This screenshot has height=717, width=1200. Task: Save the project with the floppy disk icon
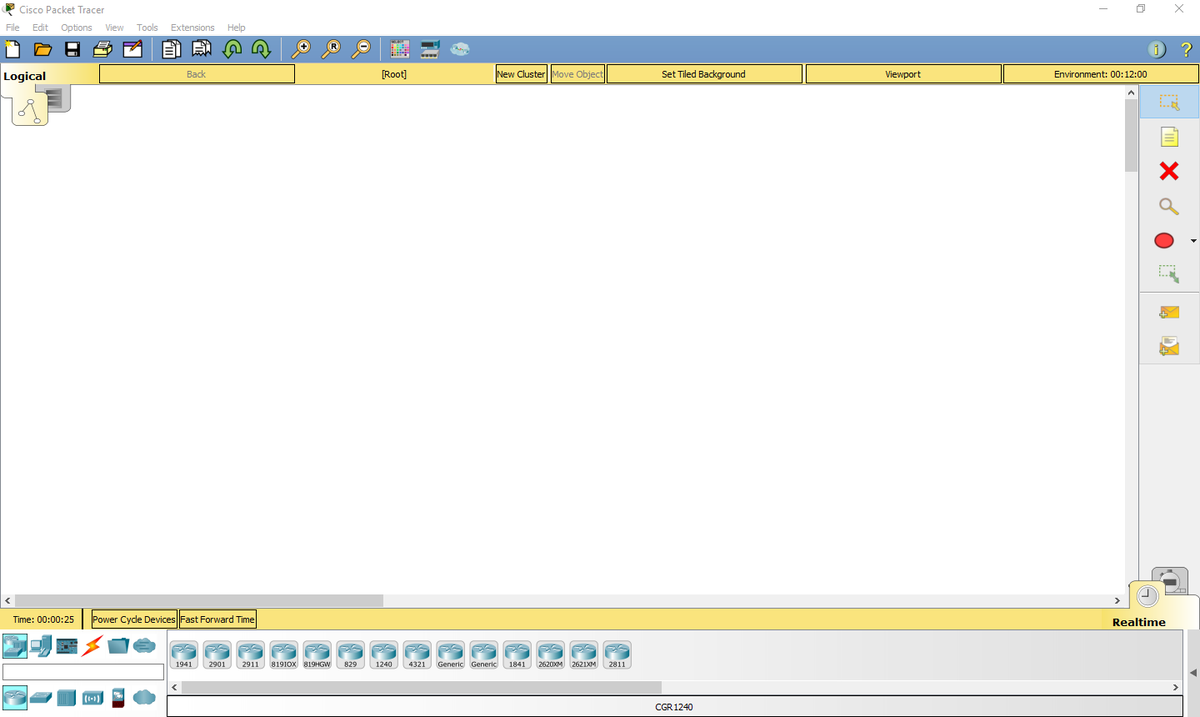(72, 48)
